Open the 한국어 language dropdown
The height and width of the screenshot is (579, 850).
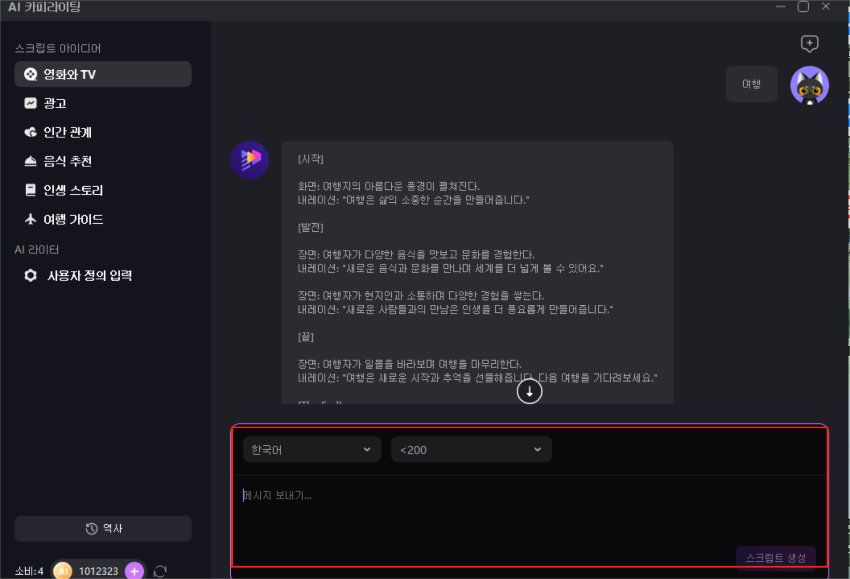tap(311, 450)
